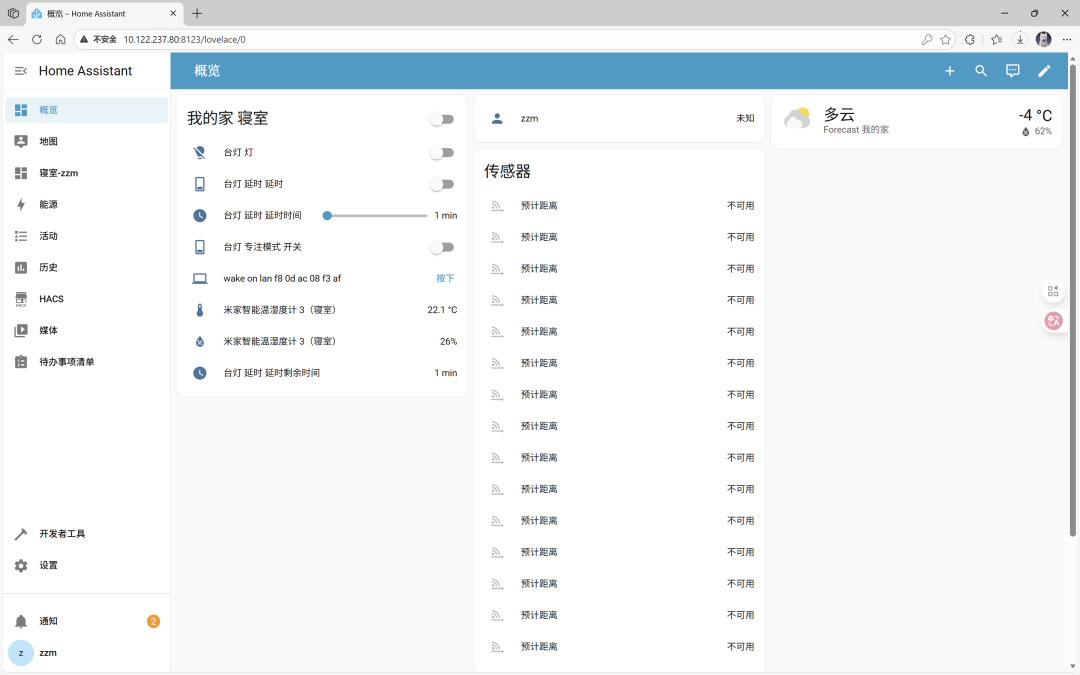Click the cloudy weather icon

pos(798,119)
